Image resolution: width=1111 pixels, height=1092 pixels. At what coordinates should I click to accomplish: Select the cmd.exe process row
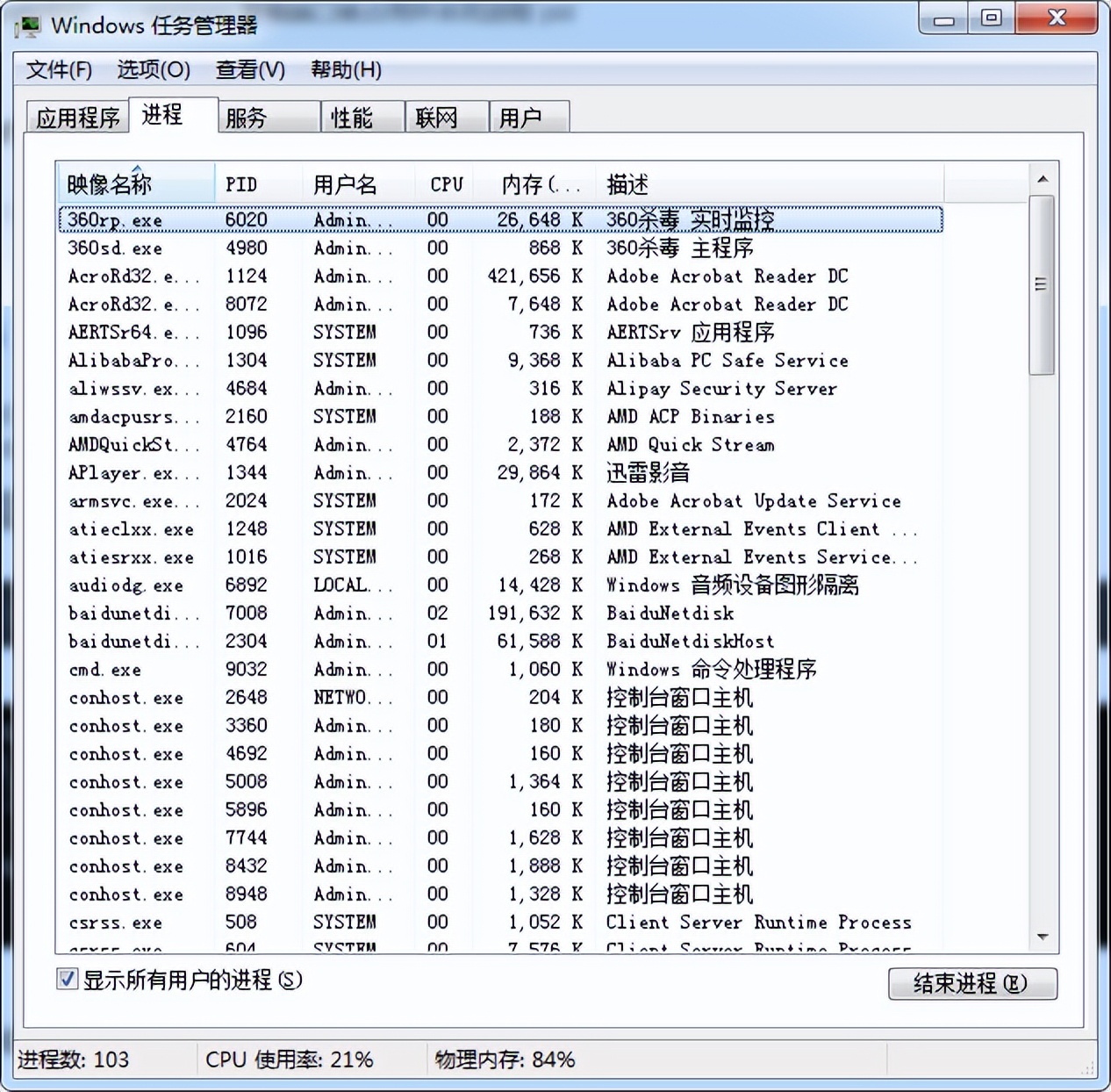[x=351, y=669]
